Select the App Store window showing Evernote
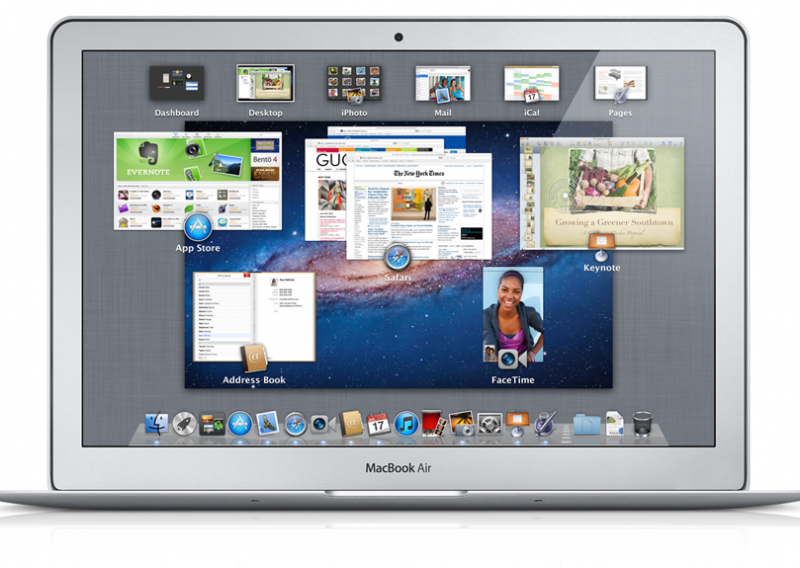This screenshot has width=800, height=568. (198, 181)
